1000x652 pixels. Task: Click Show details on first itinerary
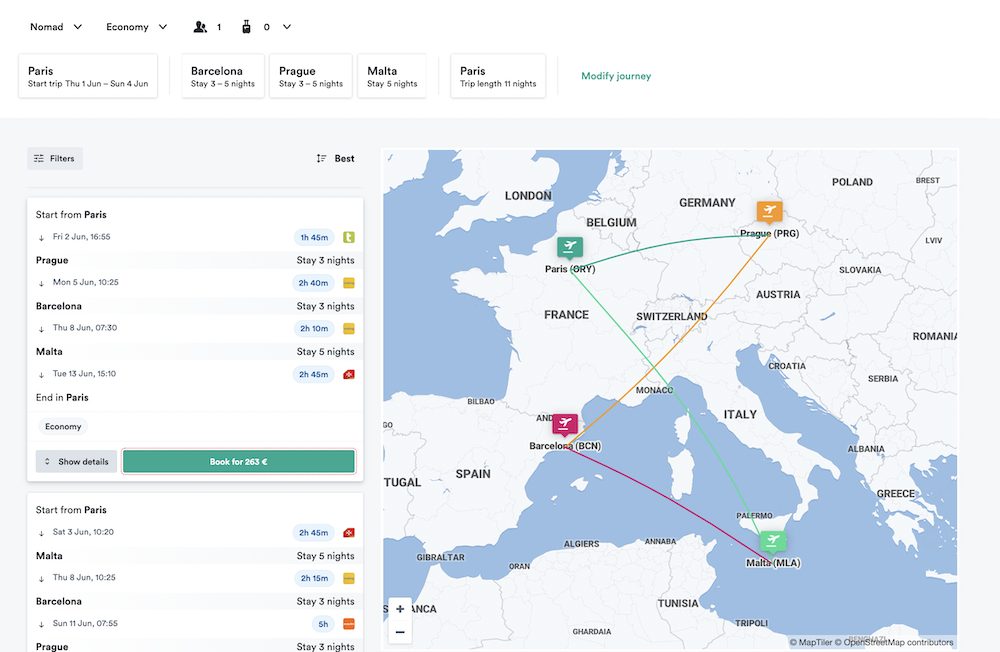(x=76, y=462)
